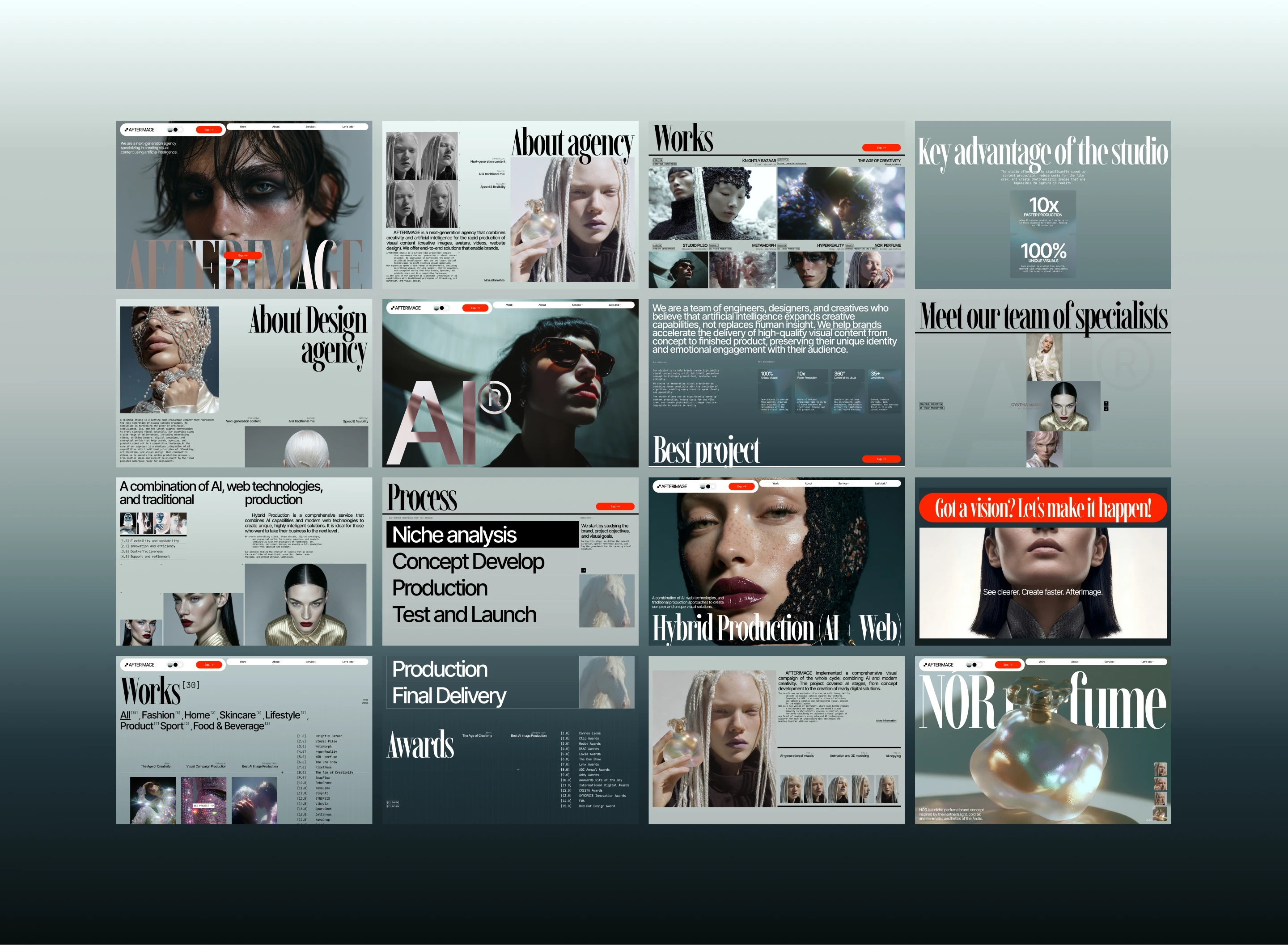The image size is (1288, 945).
Task: Select top thumbnail in NOR perfume side gallery
Action: pyautogui.click(x=1160, y=769)
